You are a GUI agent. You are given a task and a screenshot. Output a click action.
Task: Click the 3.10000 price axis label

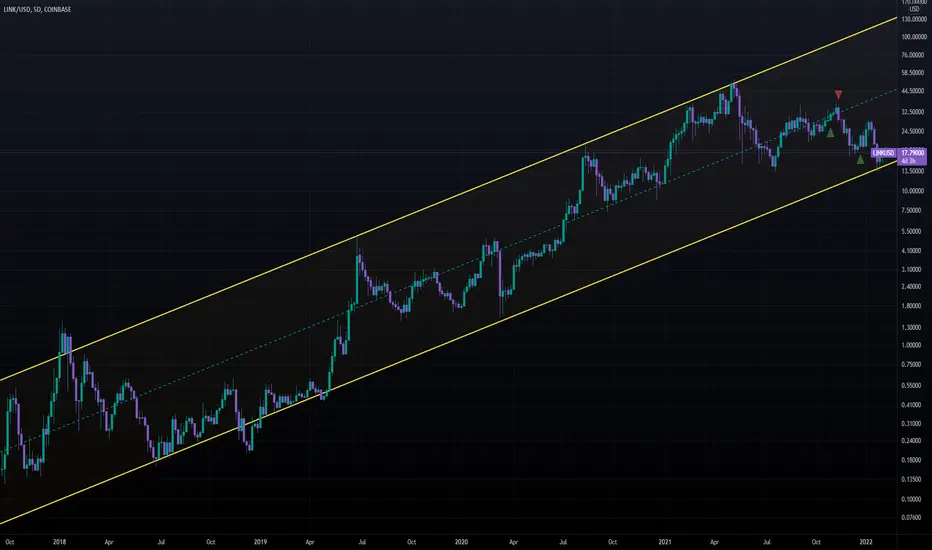click(x=912, y=269)
